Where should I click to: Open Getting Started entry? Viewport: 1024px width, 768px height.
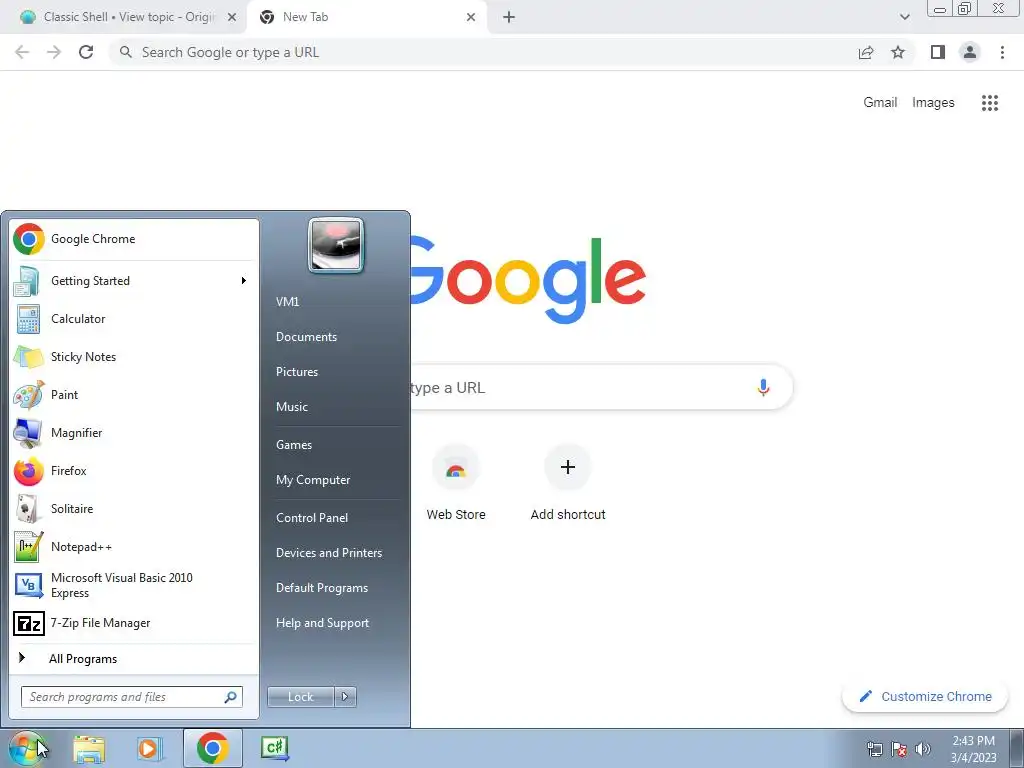click(134, 281)
